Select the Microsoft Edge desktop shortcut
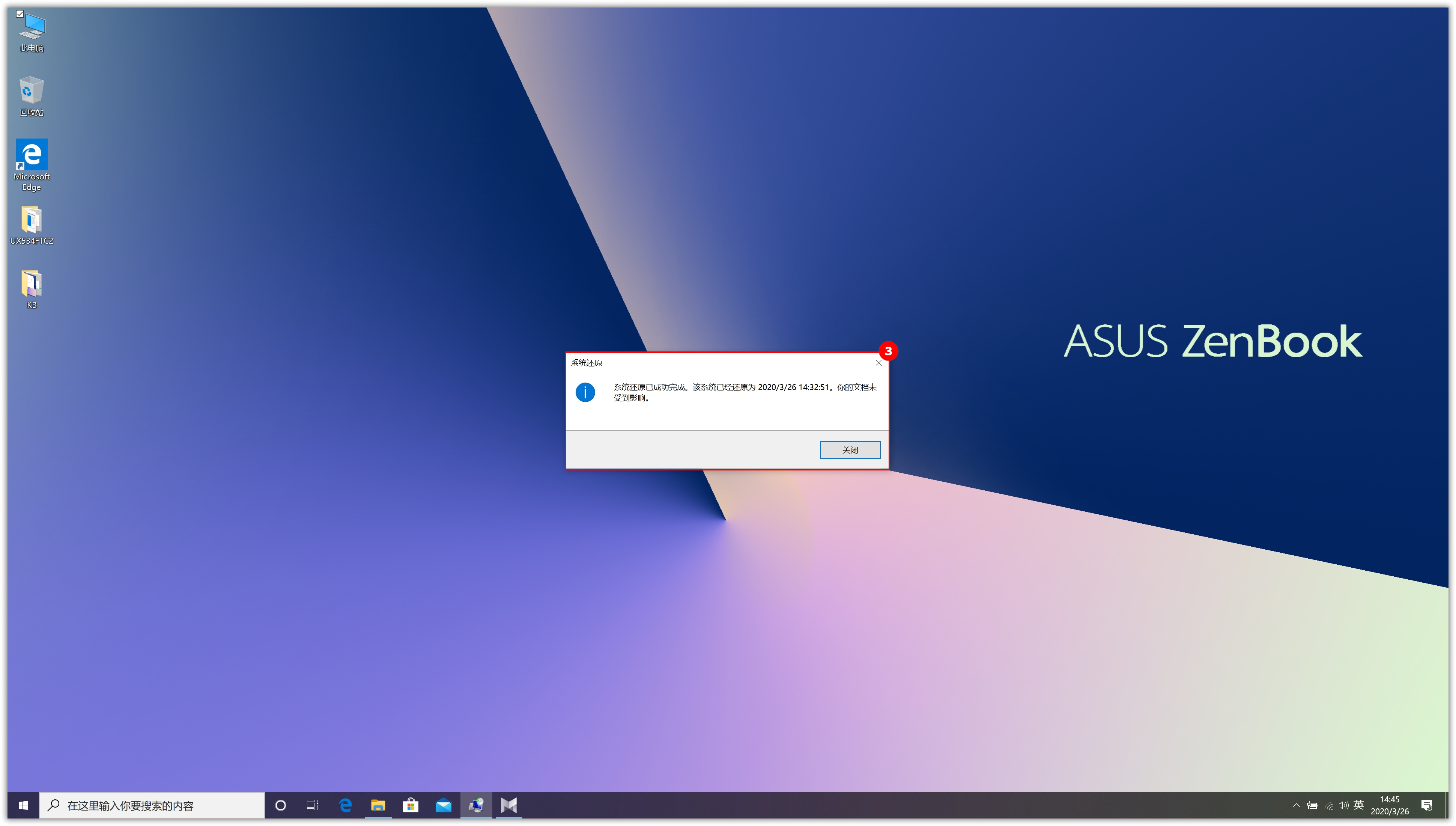 pyautogui.click(x=32, y=165)
